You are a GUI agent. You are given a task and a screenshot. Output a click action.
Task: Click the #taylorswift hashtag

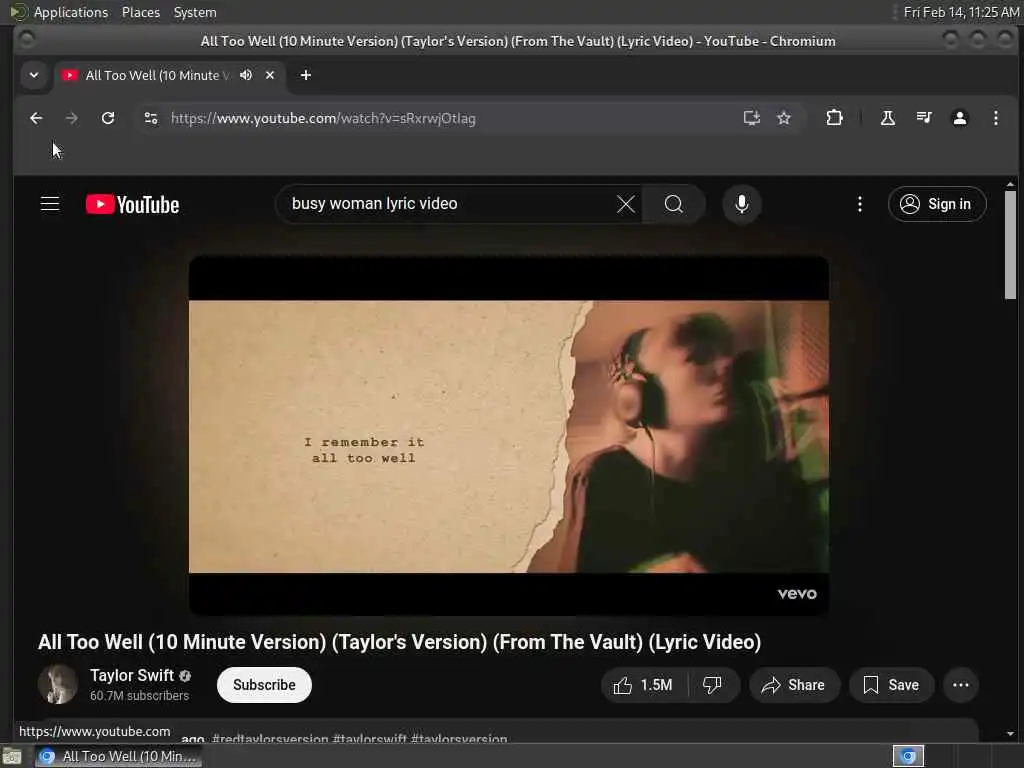pos(370,739)
